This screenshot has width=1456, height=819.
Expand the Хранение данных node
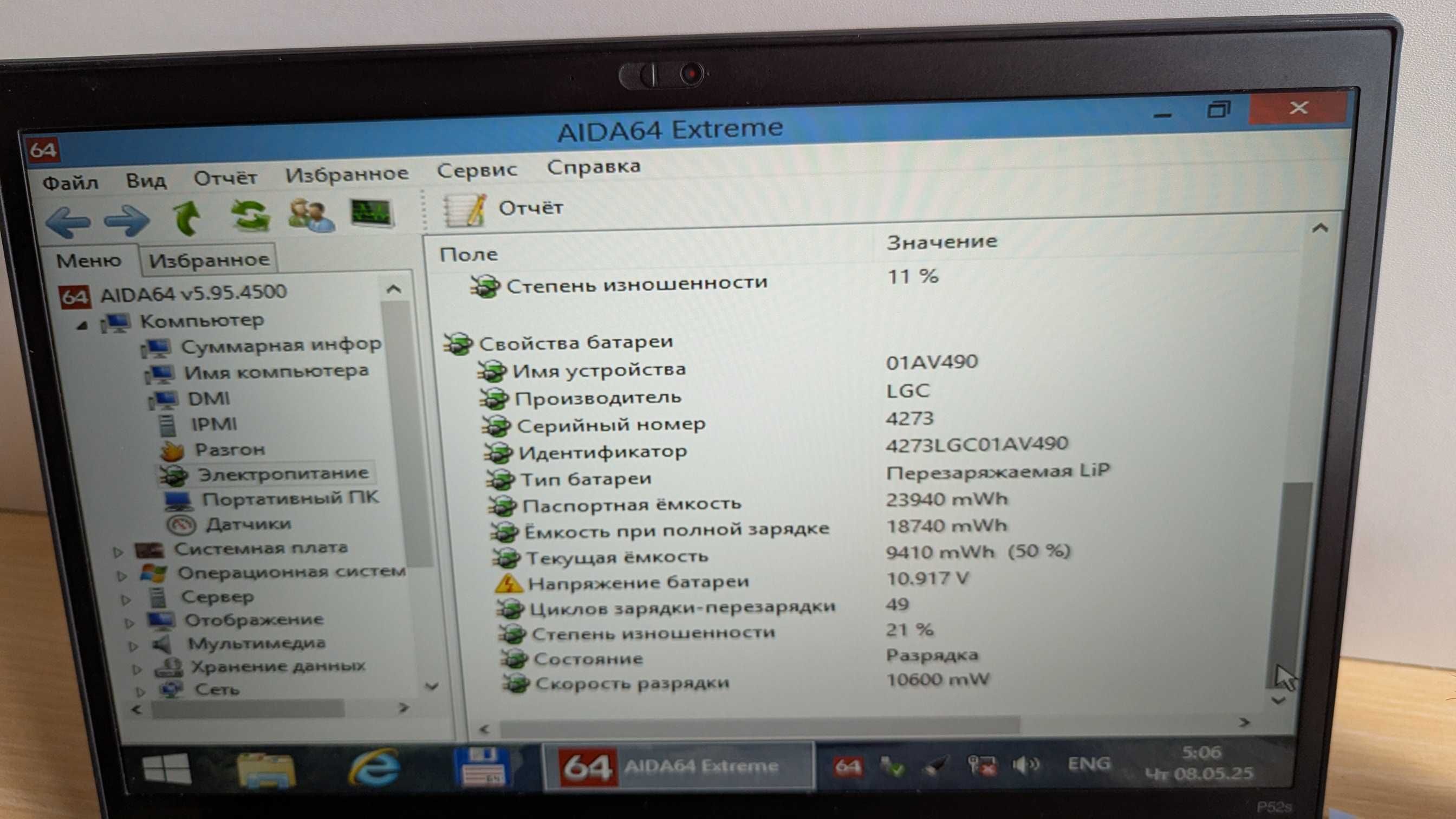[x=137, y=670]
